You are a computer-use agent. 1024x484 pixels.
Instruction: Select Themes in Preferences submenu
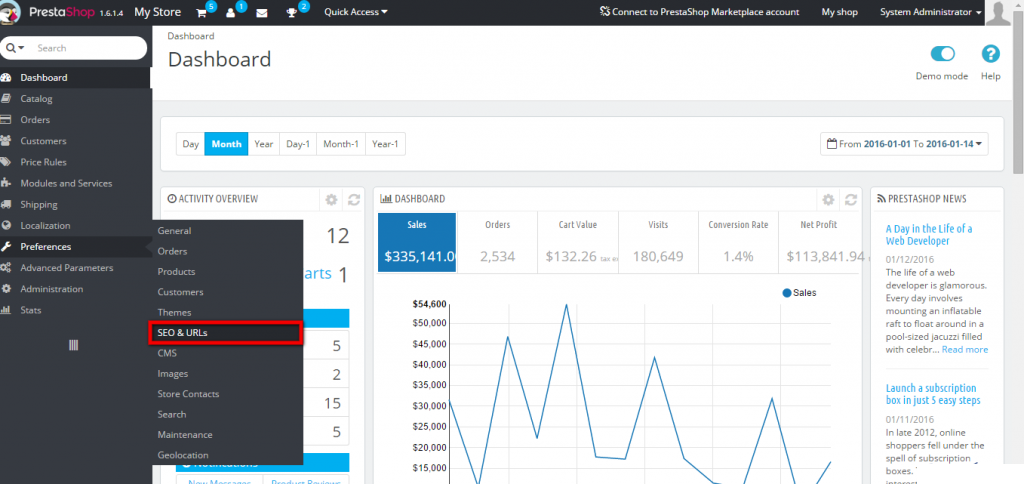point(174,312)
